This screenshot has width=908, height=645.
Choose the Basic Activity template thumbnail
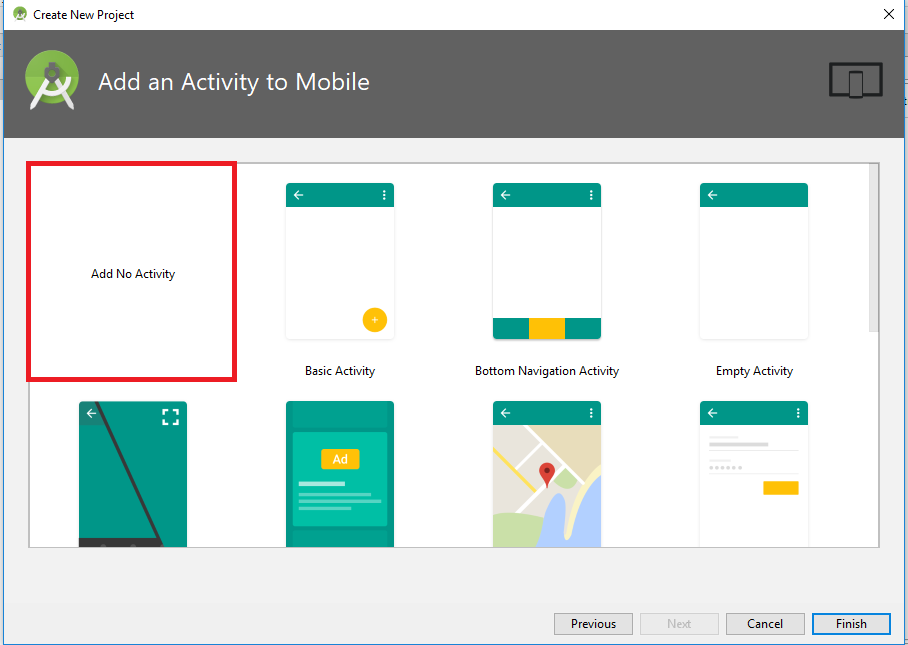click(339, 262)
